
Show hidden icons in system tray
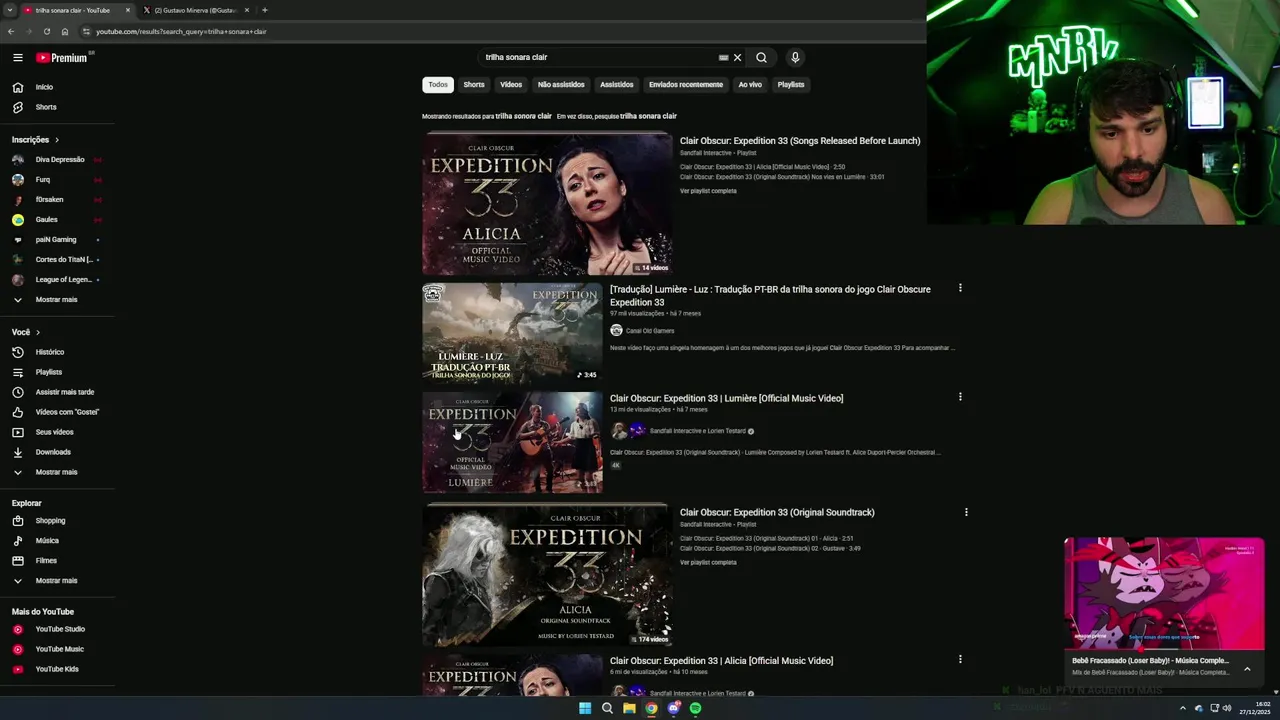(1181, 708)
